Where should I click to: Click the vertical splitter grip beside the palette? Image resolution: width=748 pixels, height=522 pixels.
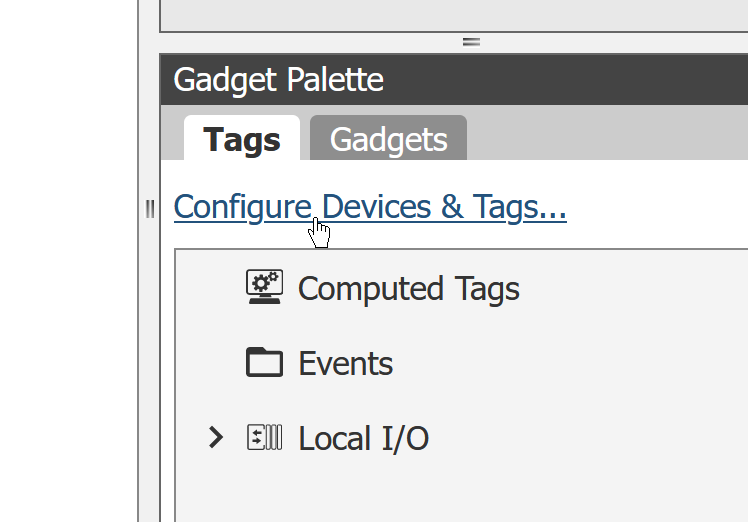coord(150,209)
